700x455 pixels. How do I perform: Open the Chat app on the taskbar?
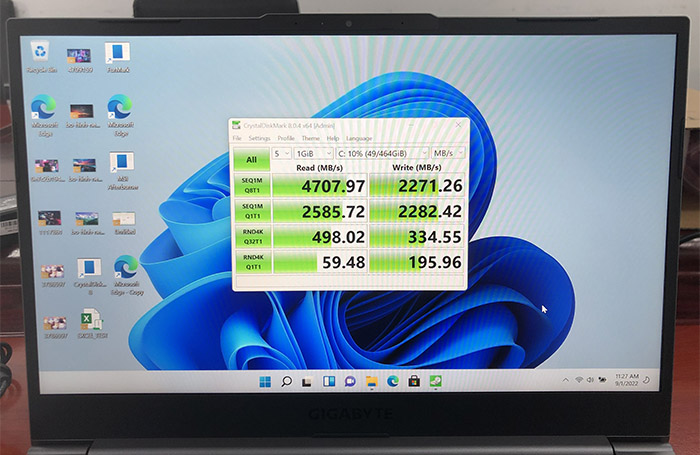[x=350, y=381]
